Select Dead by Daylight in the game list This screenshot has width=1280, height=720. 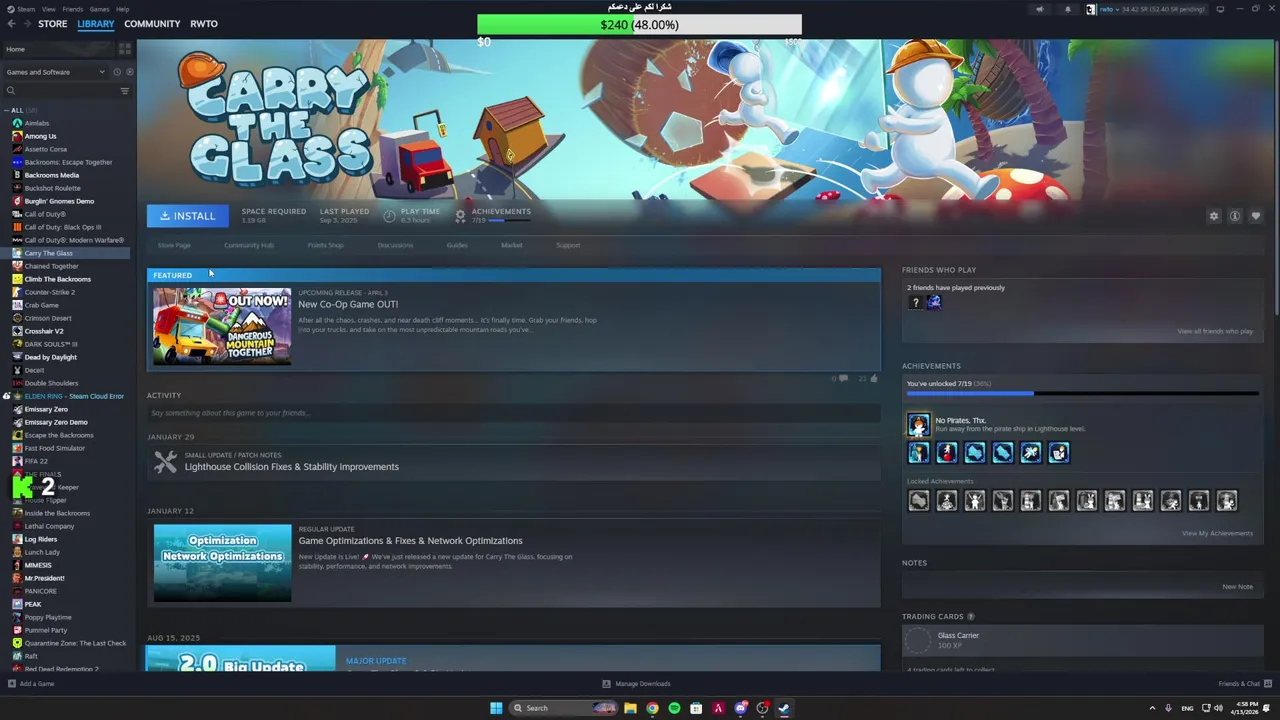50,357
